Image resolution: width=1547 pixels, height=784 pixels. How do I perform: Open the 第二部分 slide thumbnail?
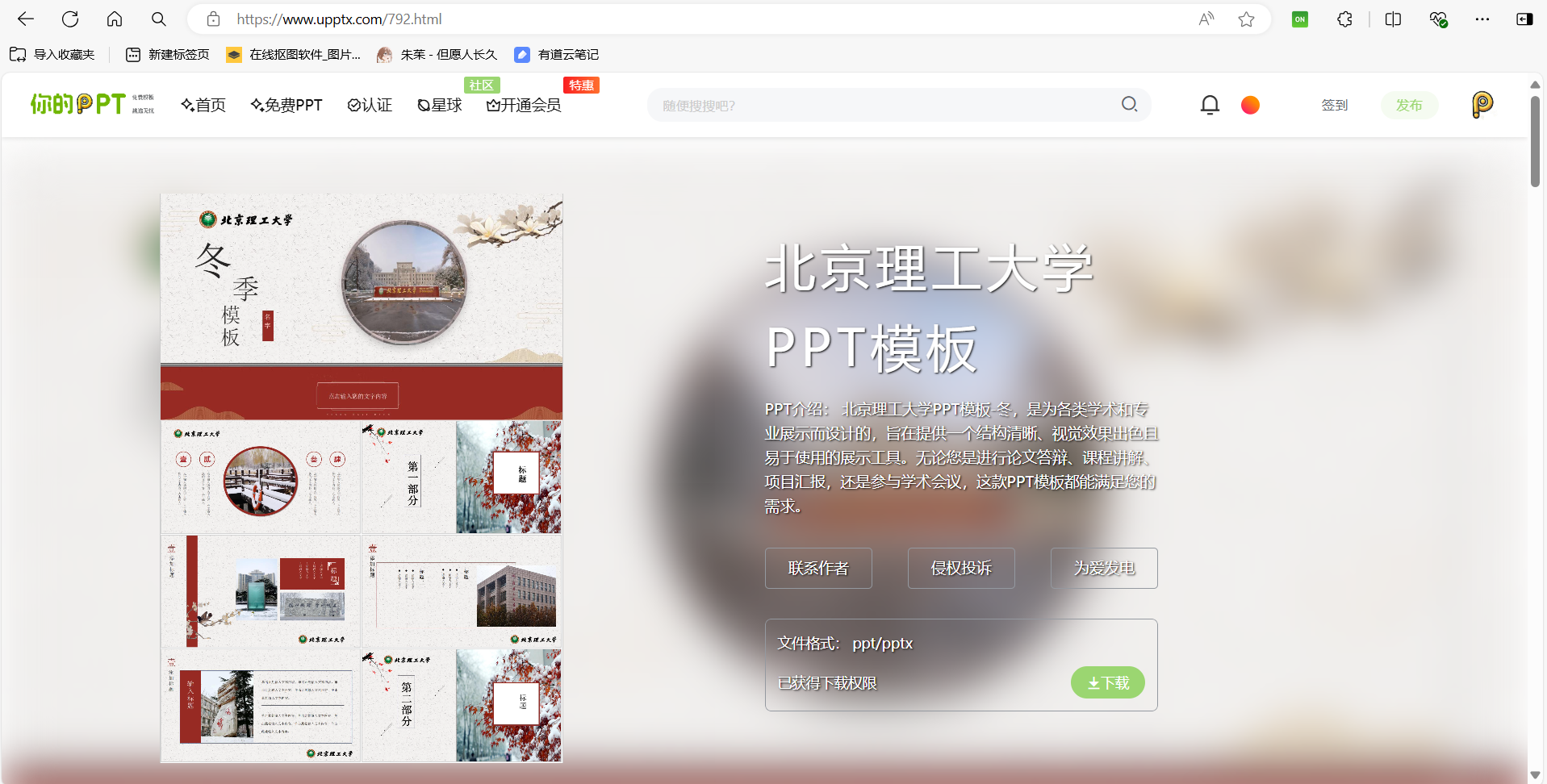462,705
